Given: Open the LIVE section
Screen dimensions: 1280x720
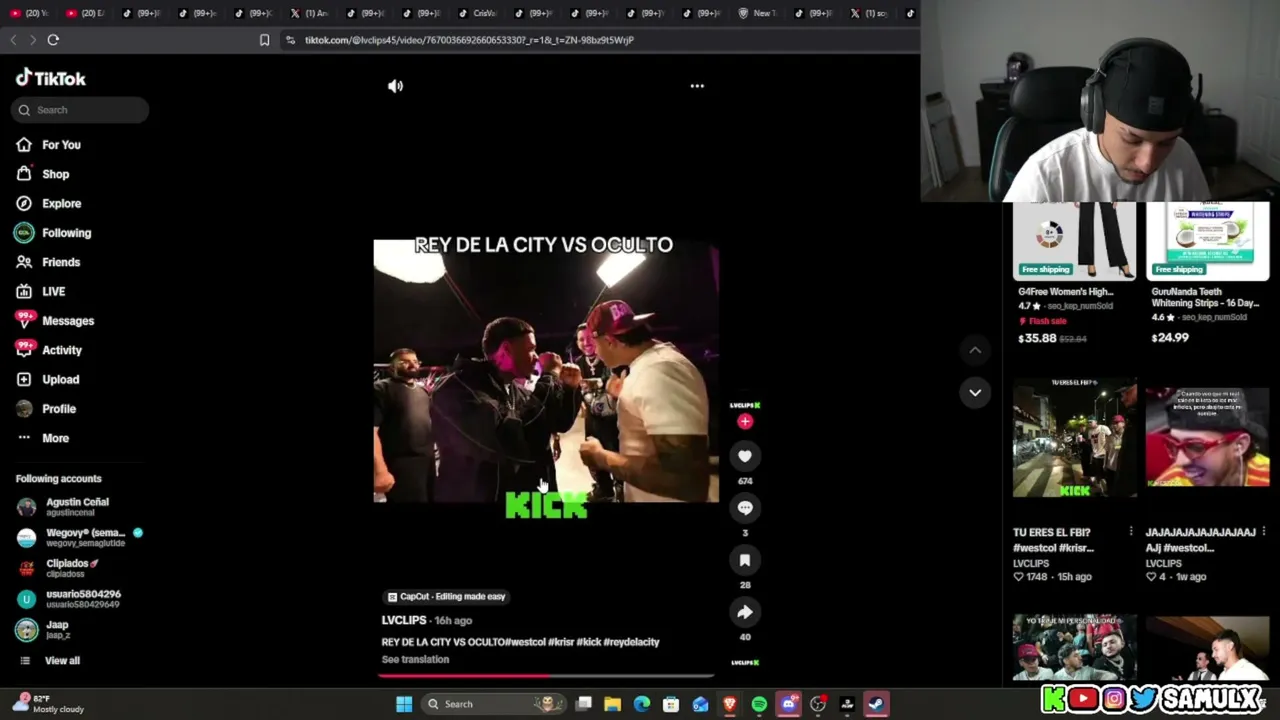Looking at the screenshot, I should pos(40,291).
